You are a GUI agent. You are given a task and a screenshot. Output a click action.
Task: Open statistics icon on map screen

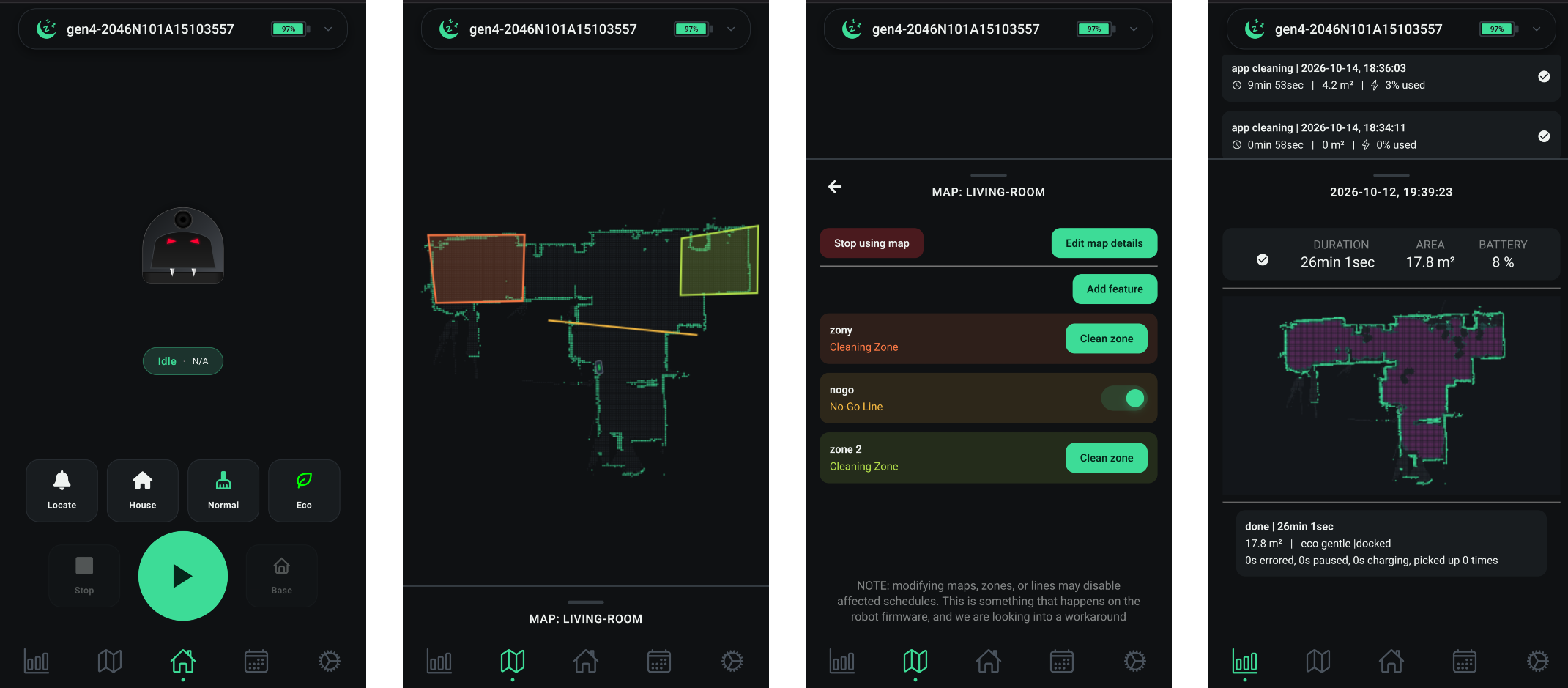click(439, 662)
